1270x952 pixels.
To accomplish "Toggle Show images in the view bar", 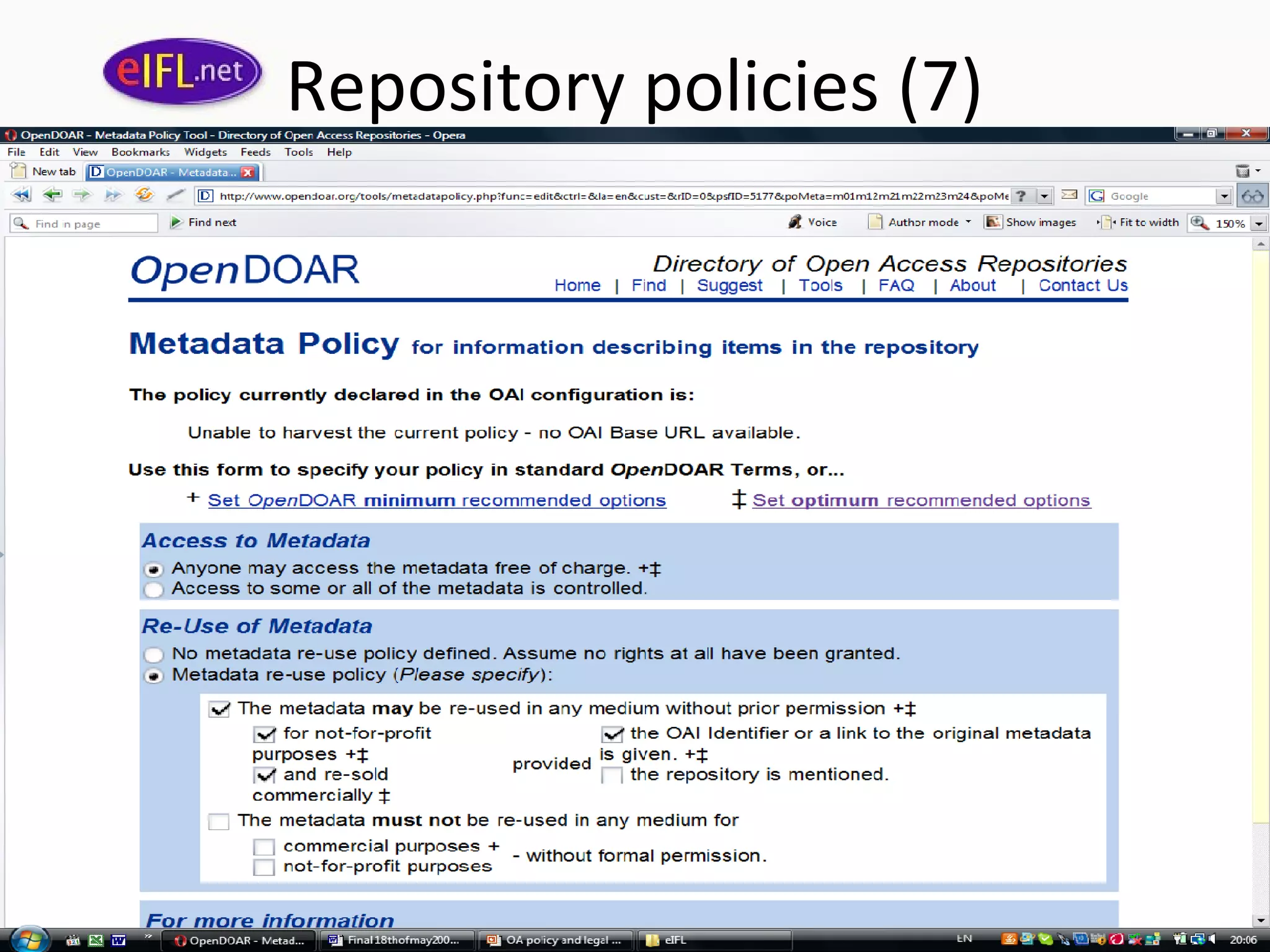I will [x=1031, y=222].
